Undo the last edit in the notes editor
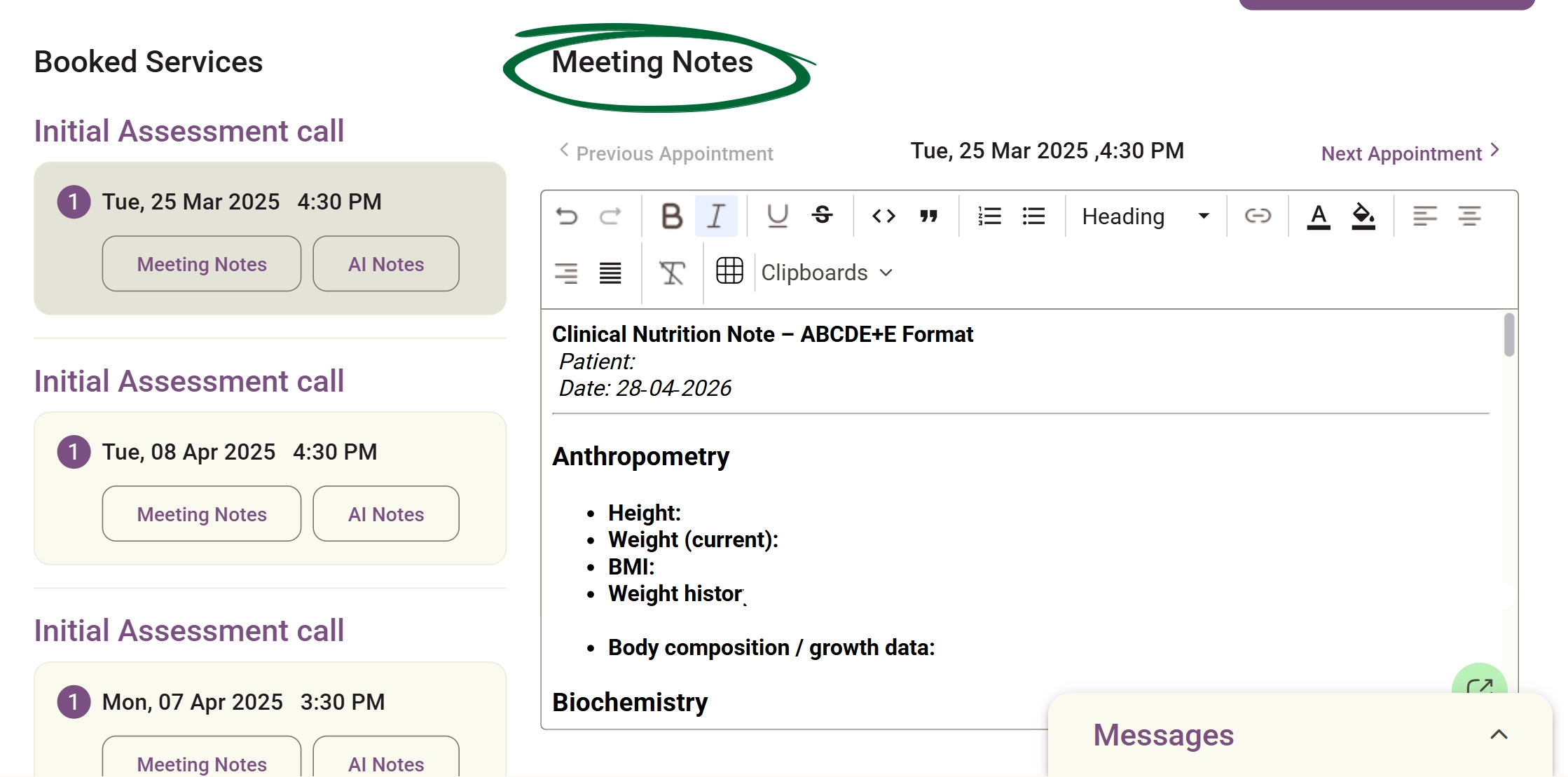The height and width of the screenshot is (777, 1568). click(x=567, y=216)
